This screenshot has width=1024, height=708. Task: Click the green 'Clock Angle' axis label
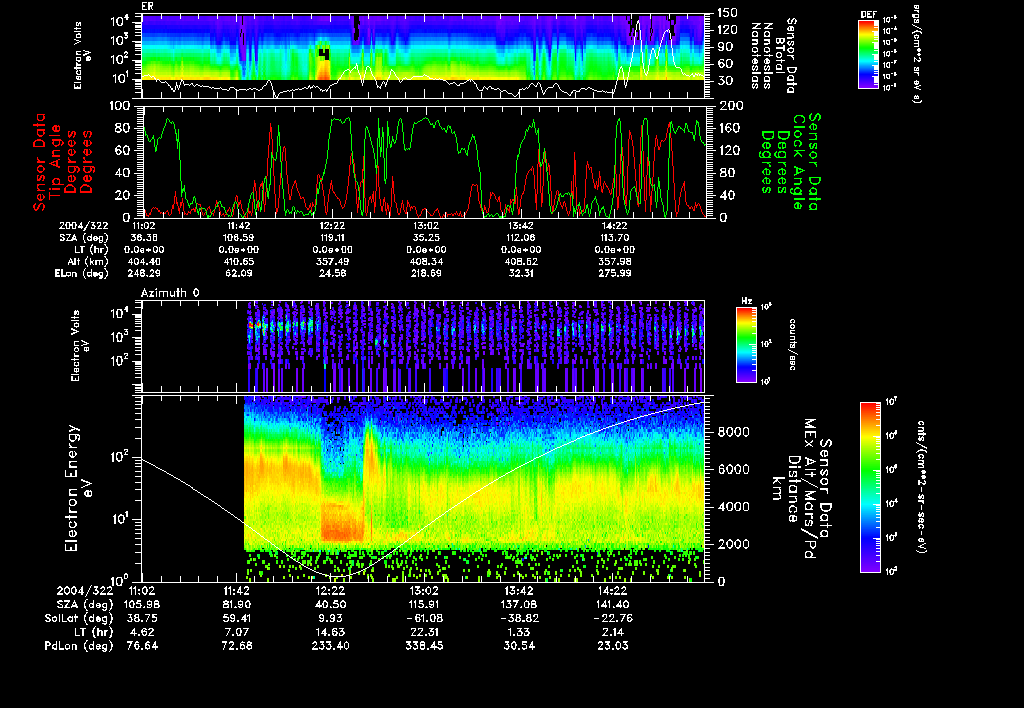pos(797,162)
